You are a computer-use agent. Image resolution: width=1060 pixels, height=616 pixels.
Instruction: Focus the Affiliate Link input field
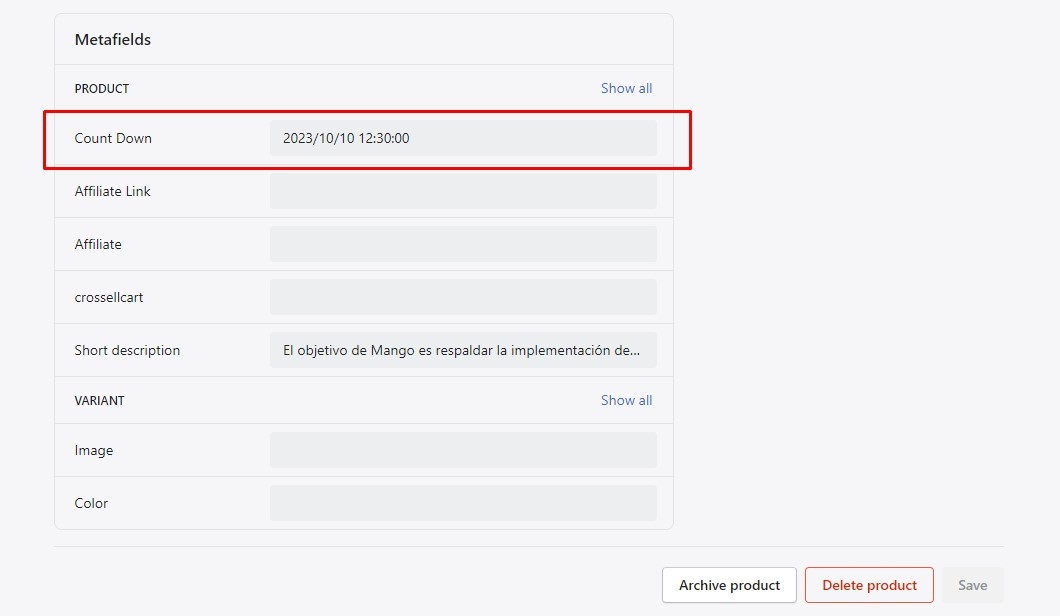[463, 191]
